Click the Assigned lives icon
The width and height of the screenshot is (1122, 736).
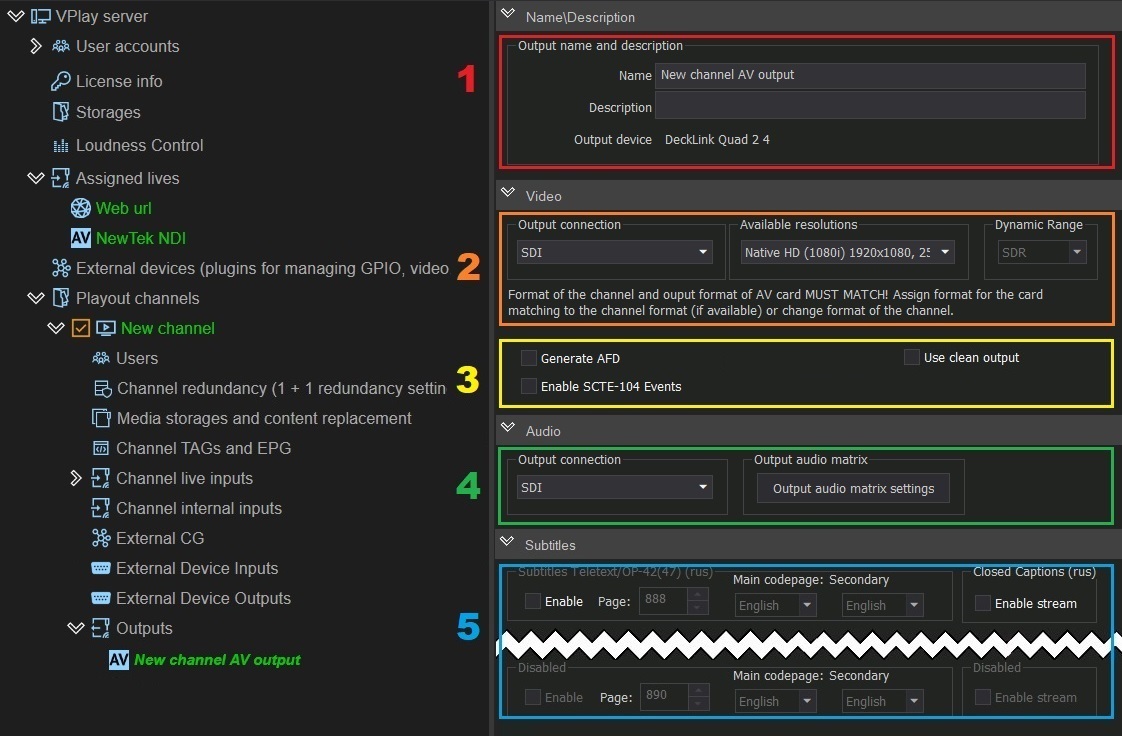pos(61,178)
